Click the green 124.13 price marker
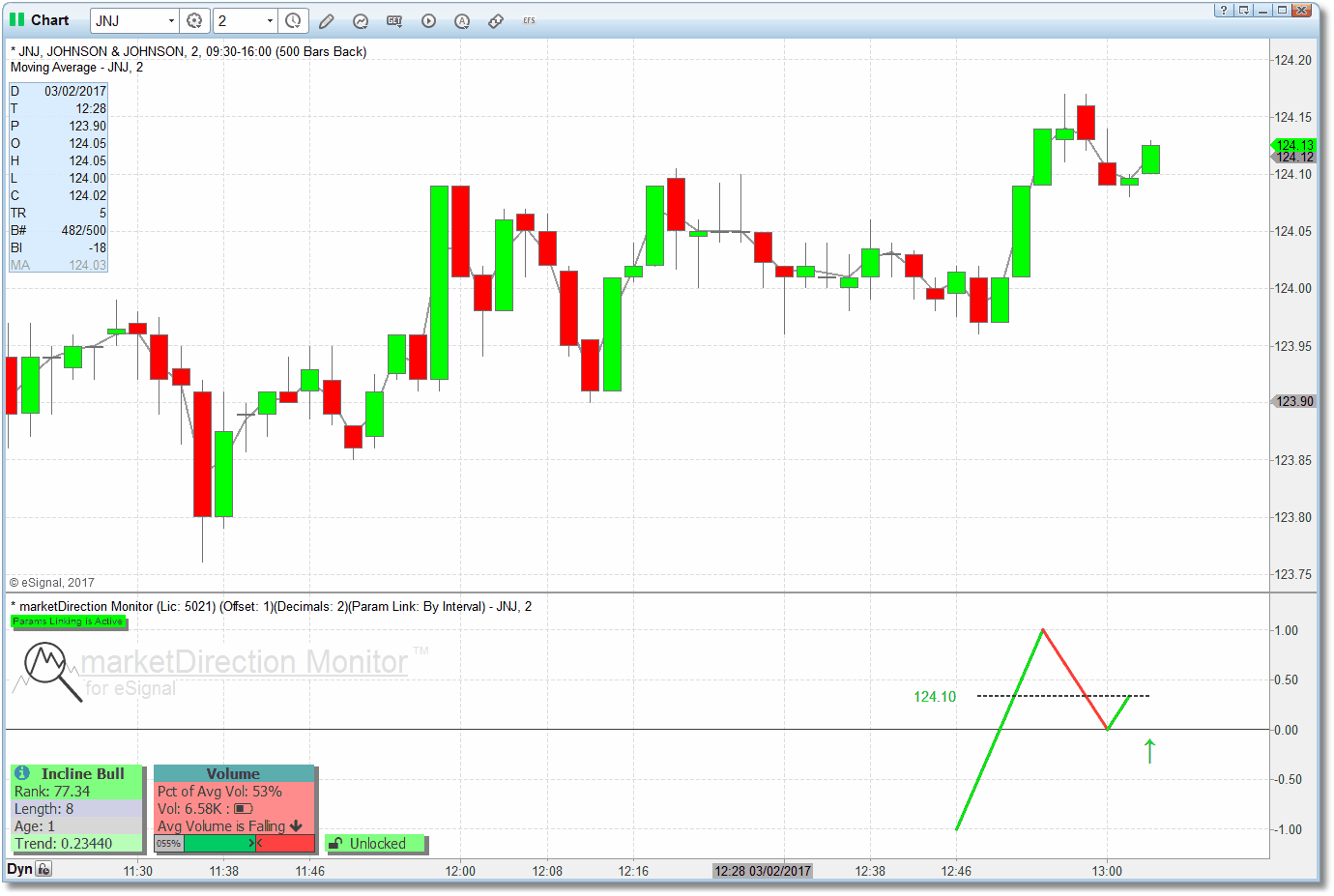Viewport: 1334px width, 896px height. coord(1293,145)
